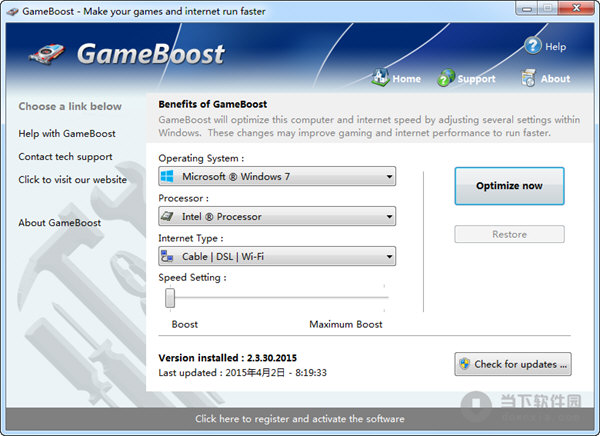600x436 pixels.
Task: Expand the Processor dropdown arrow
Action: [389, 217]
